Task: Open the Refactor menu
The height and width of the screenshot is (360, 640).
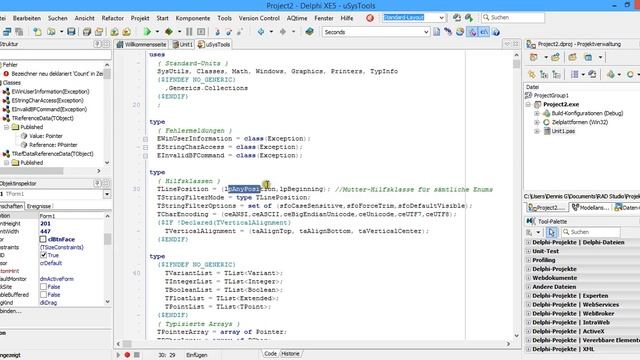Action: coord(113,18)
